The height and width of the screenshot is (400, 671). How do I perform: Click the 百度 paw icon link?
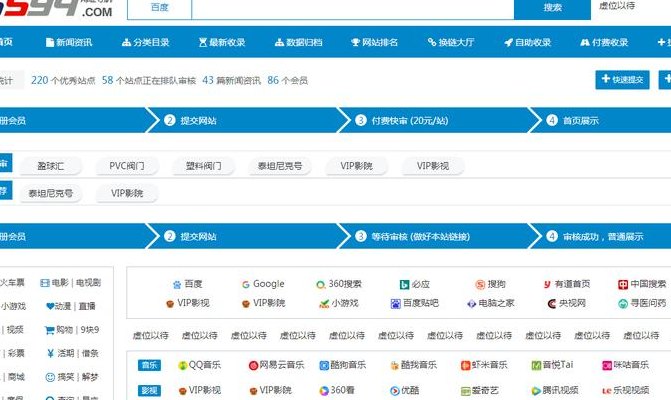click(187, 284)
